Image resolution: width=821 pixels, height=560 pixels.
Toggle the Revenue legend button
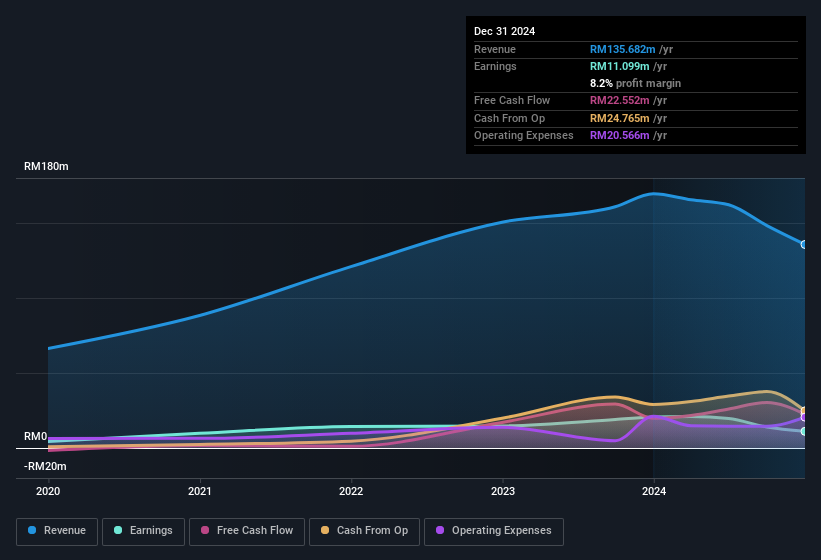tap(57, 531)
